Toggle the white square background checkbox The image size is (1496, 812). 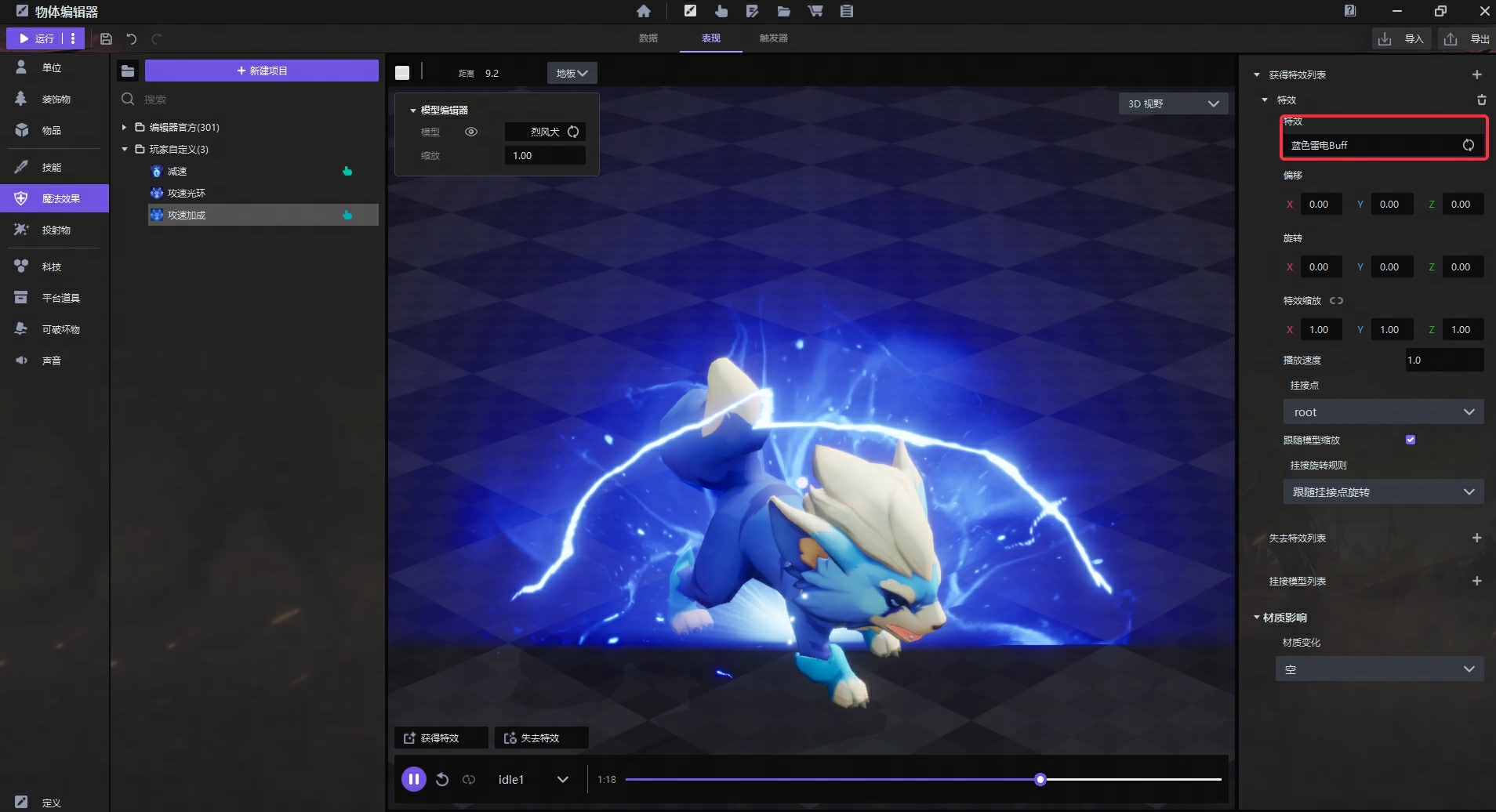point(402,72)
